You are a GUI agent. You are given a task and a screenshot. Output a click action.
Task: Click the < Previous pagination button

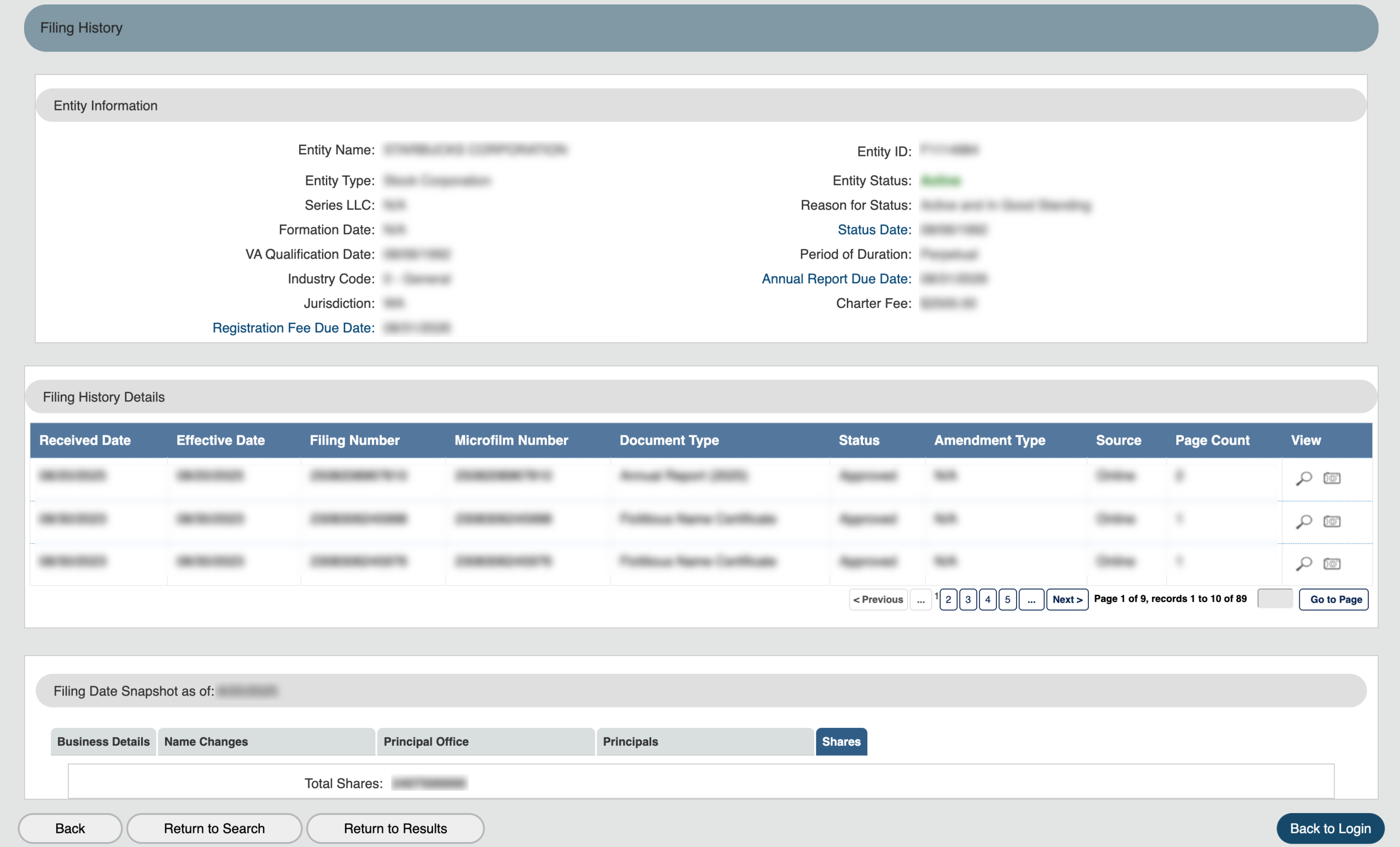(878, 599)
